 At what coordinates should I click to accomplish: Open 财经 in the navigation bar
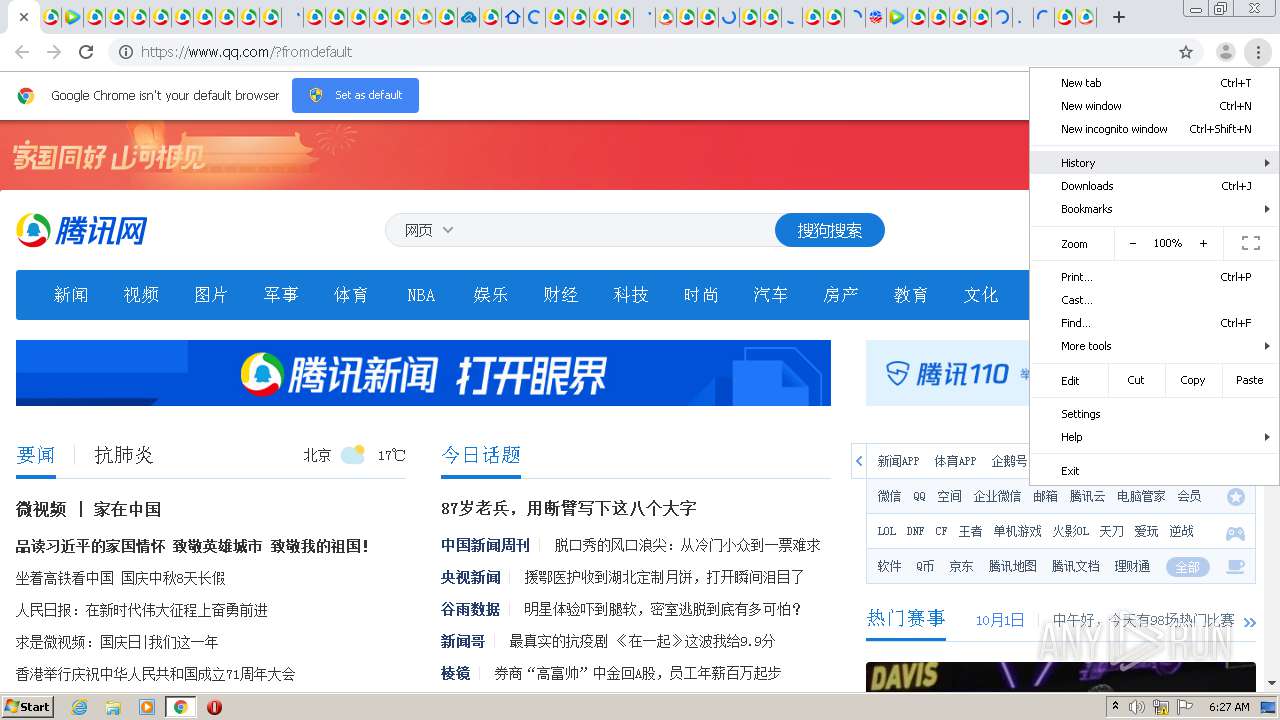[561, 295]
